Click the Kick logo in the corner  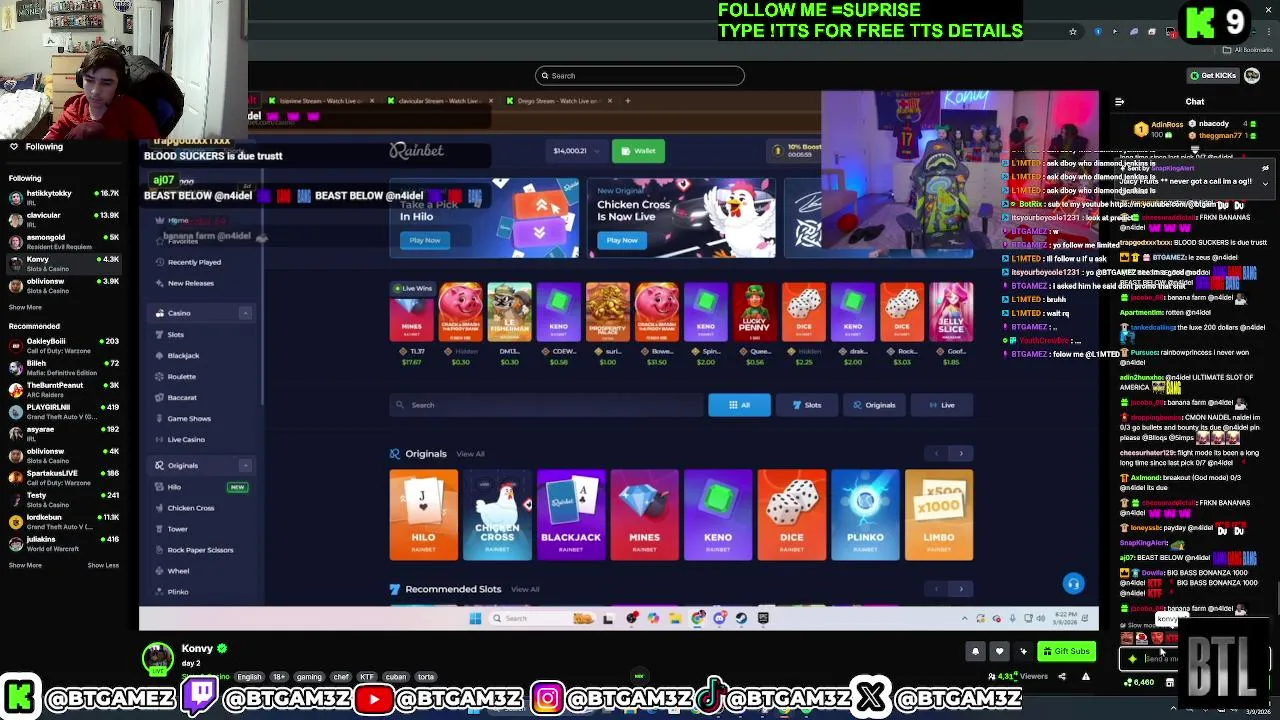tap(1200, 23)
